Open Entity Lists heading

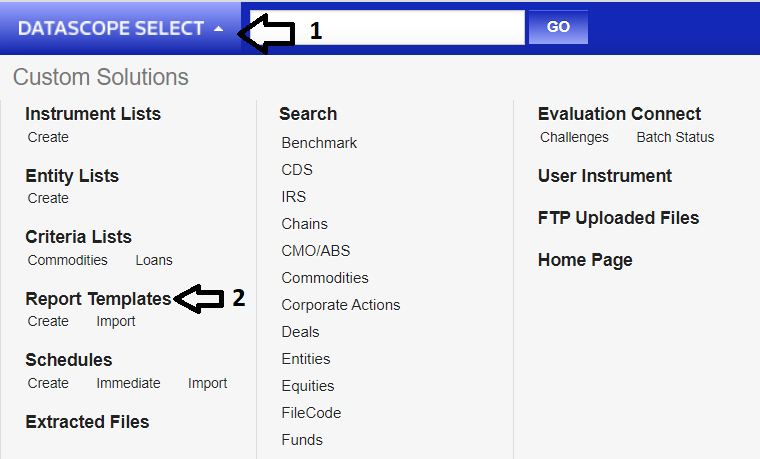(x=72, y=176)
